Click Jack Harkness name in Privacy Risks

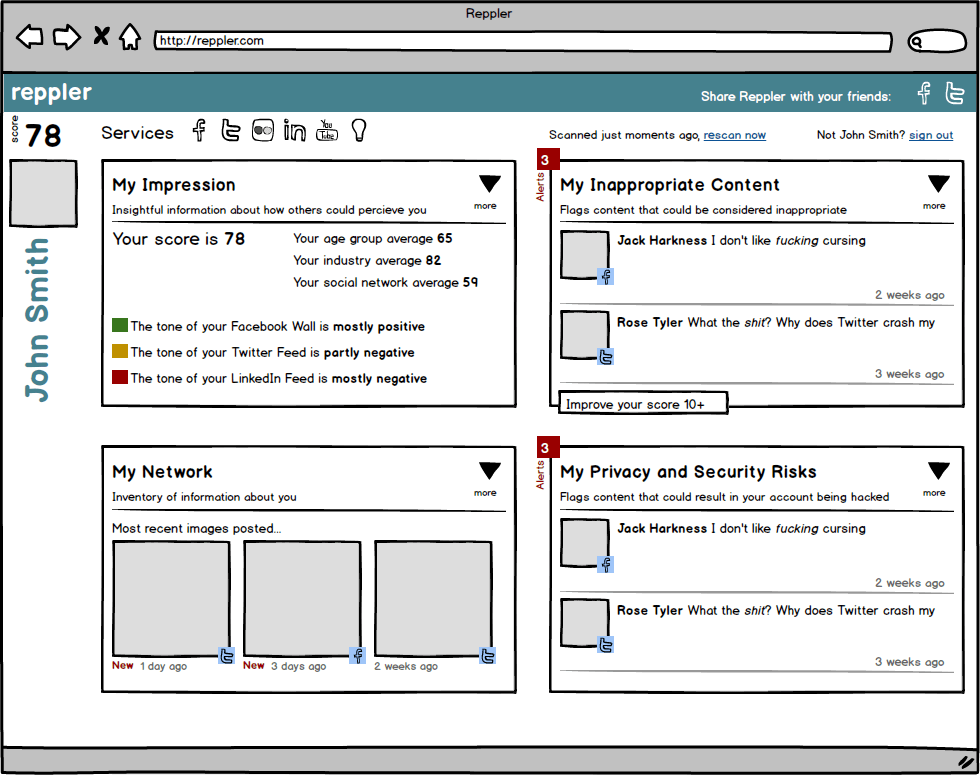point(662,529)
